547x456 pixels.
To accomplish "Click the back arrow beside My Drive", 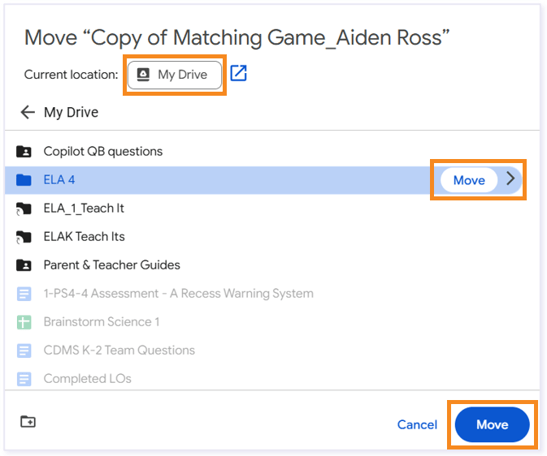I will tap(28, 112).
